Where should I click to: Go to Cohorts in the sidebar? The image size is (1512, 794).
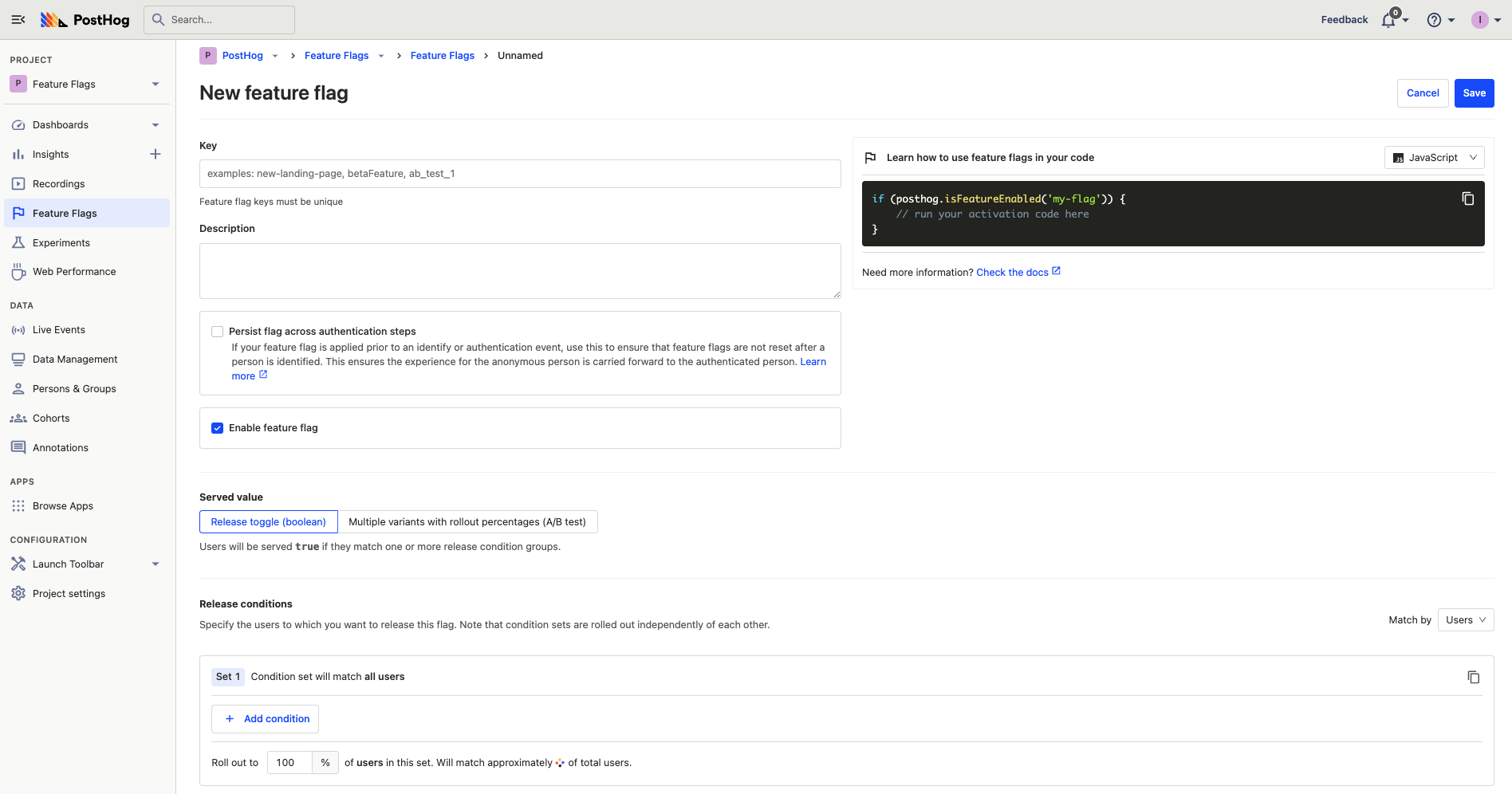click(x=51, y=419)
